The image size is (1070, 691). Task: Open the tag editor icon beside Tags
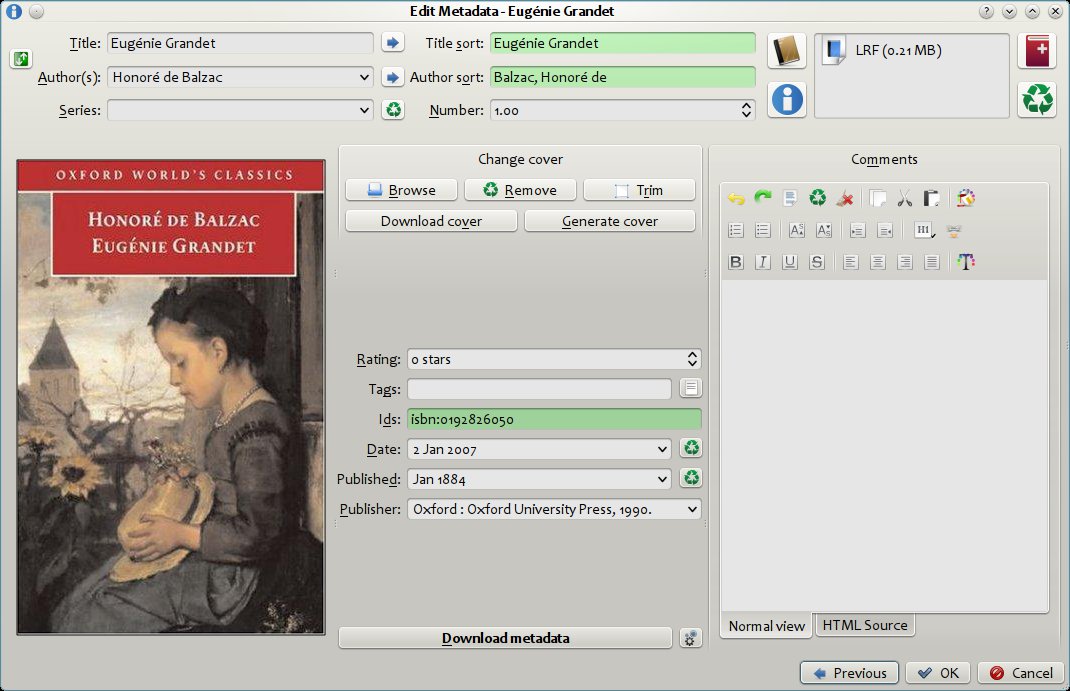tap(690, 389)
